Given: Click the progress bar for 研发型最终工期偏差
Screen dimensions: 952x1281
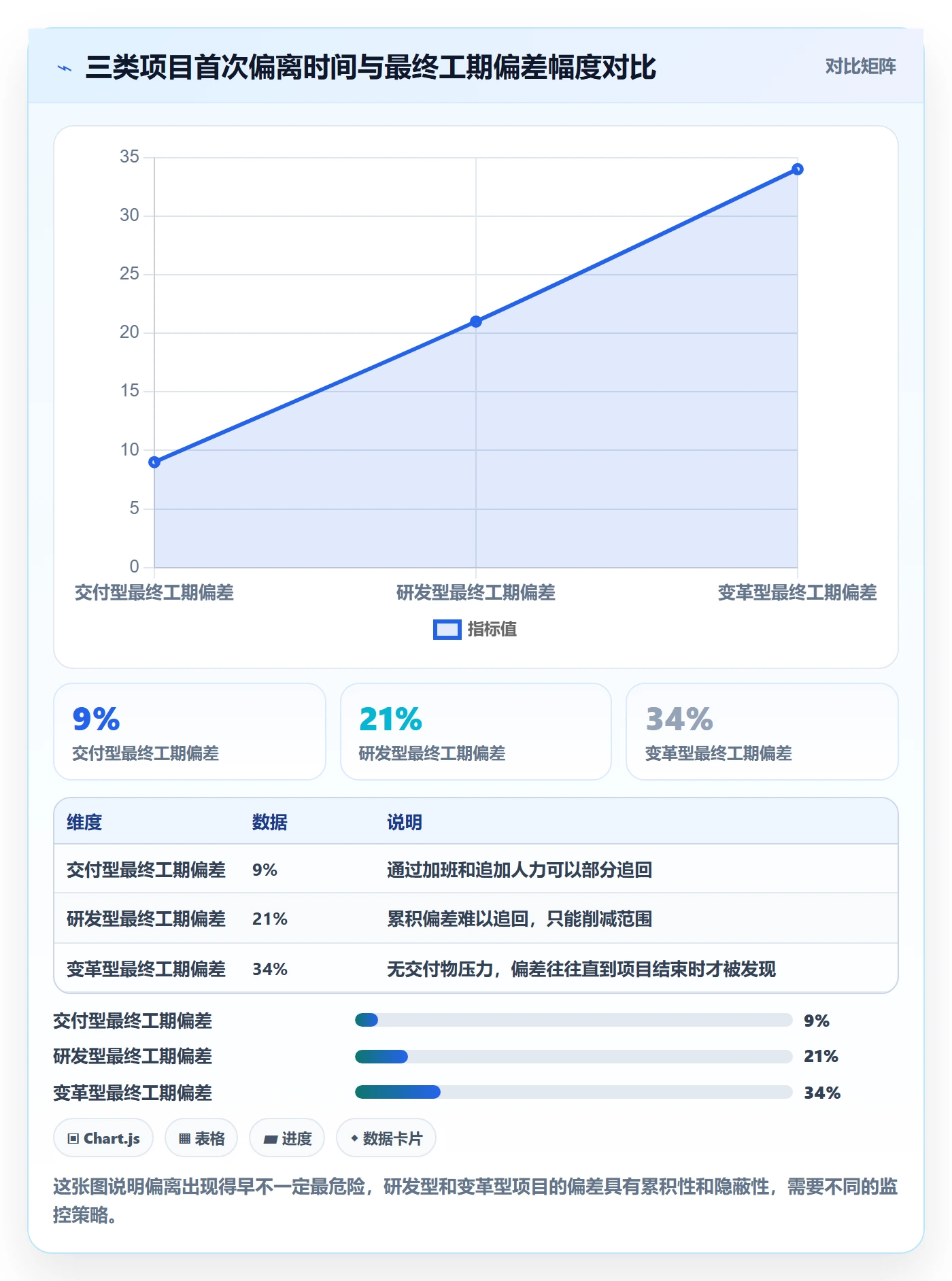Looking at the screenshot, I should [x=574, y=1057].
